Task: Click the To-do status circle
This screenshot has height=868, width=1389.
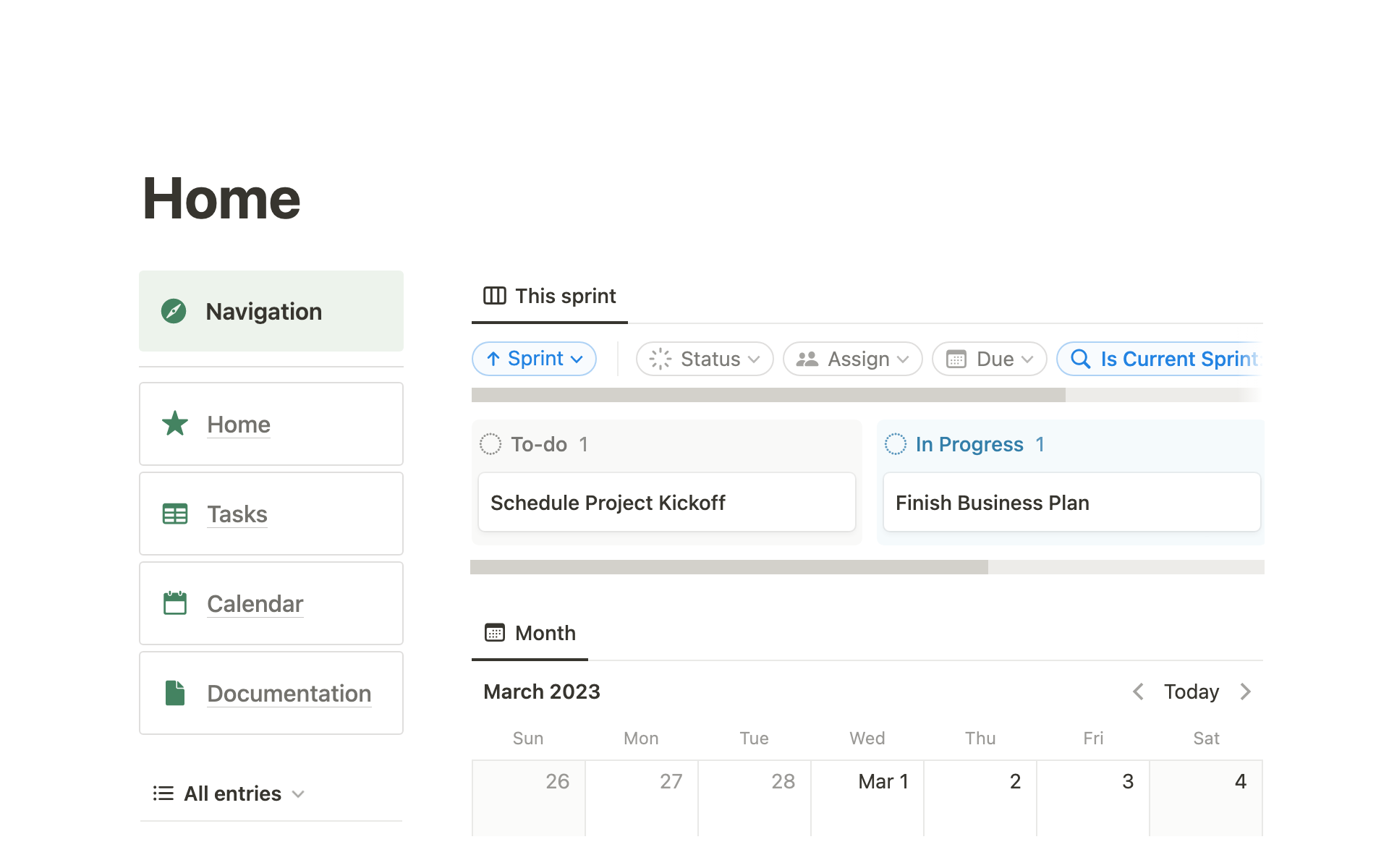Action: (x=490, y=444)
